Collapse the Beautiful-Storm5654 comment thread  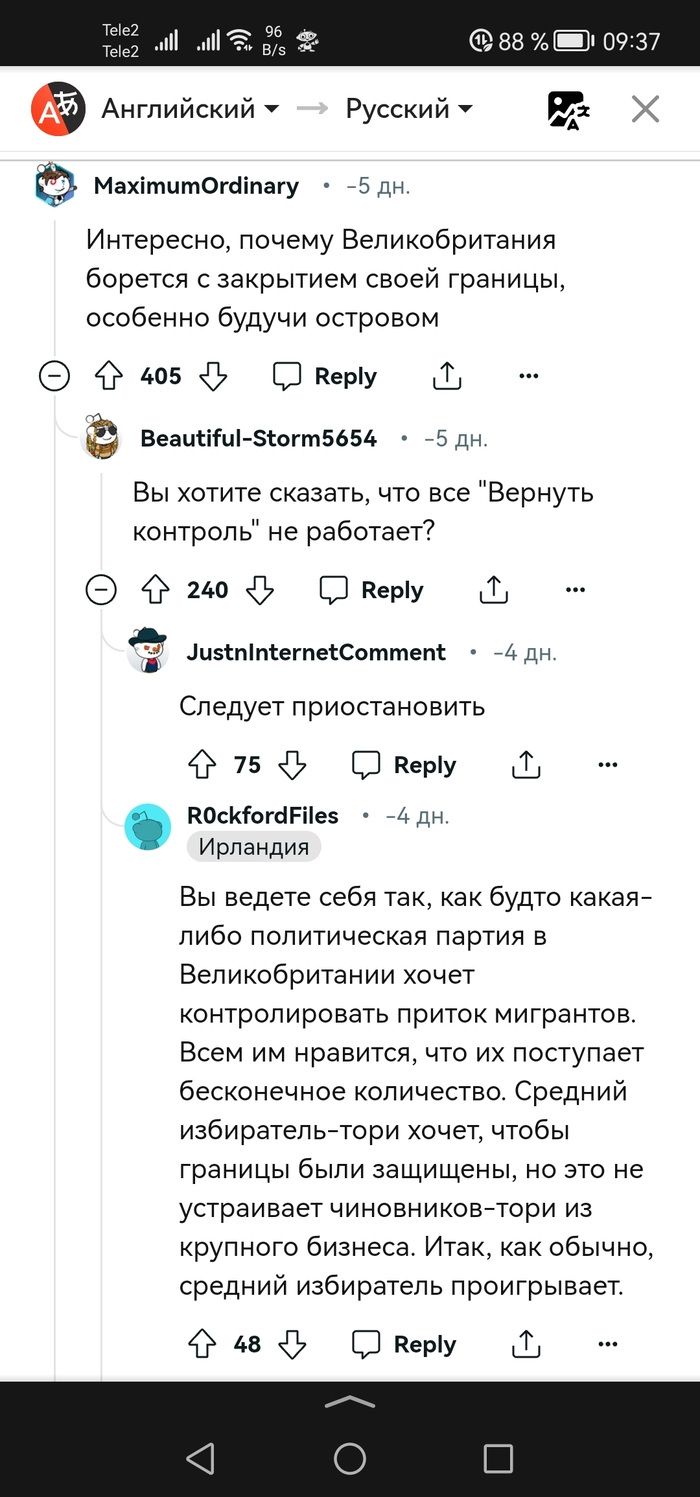[101, 591]
